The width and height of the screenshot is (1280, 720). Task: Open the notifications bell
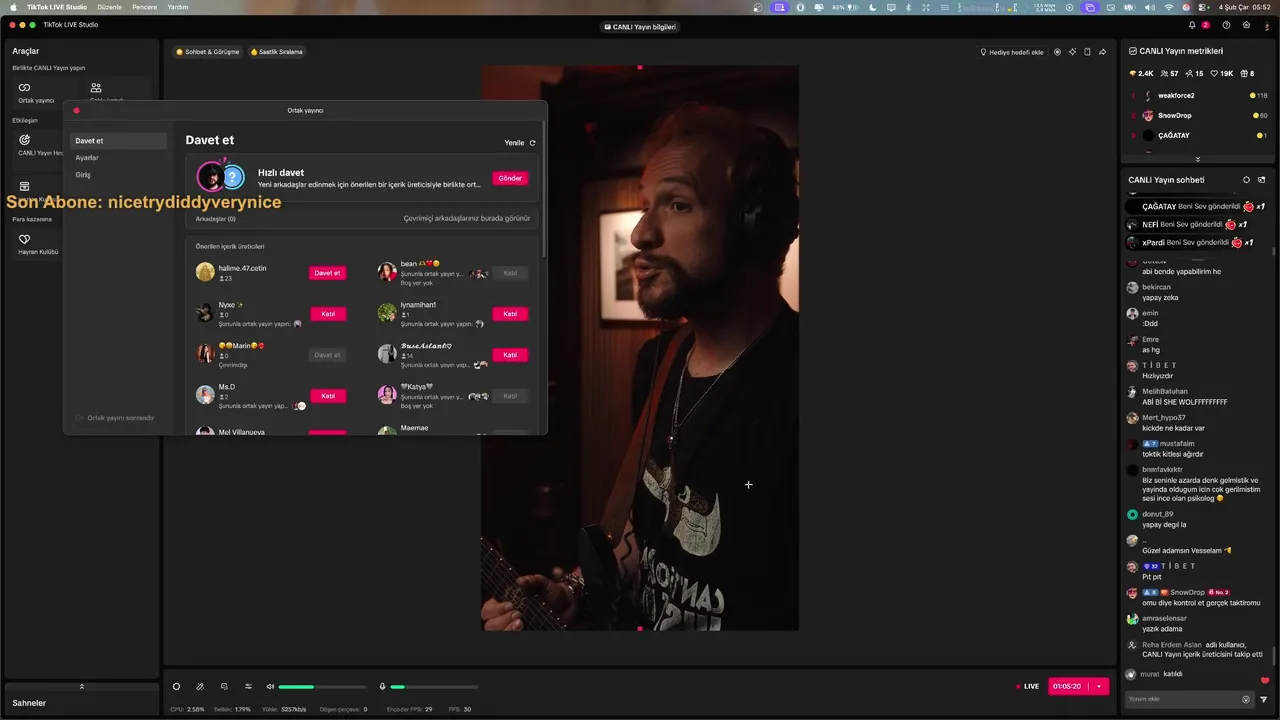click(1192, 25)
